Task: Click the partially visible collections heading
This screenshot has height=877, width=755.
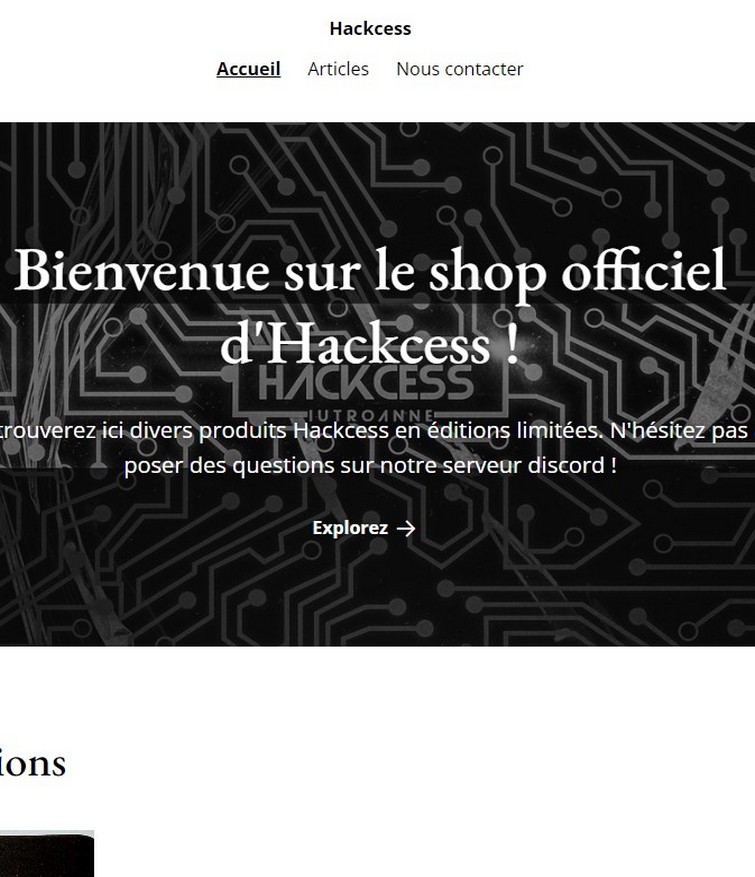Action: pos(32,763)
